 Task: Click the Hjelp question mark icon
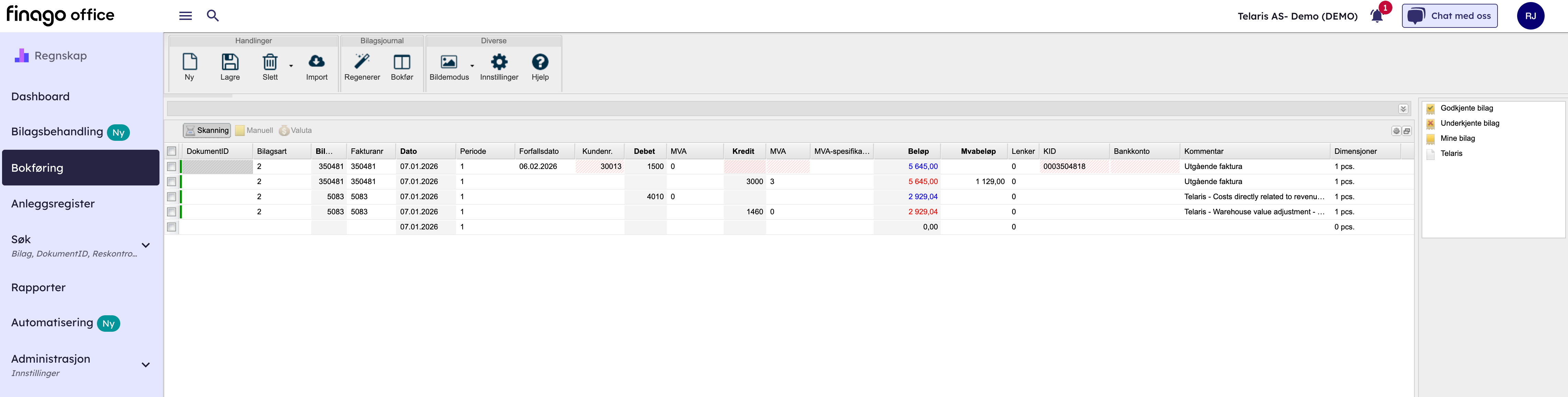(x=540, y=62)
